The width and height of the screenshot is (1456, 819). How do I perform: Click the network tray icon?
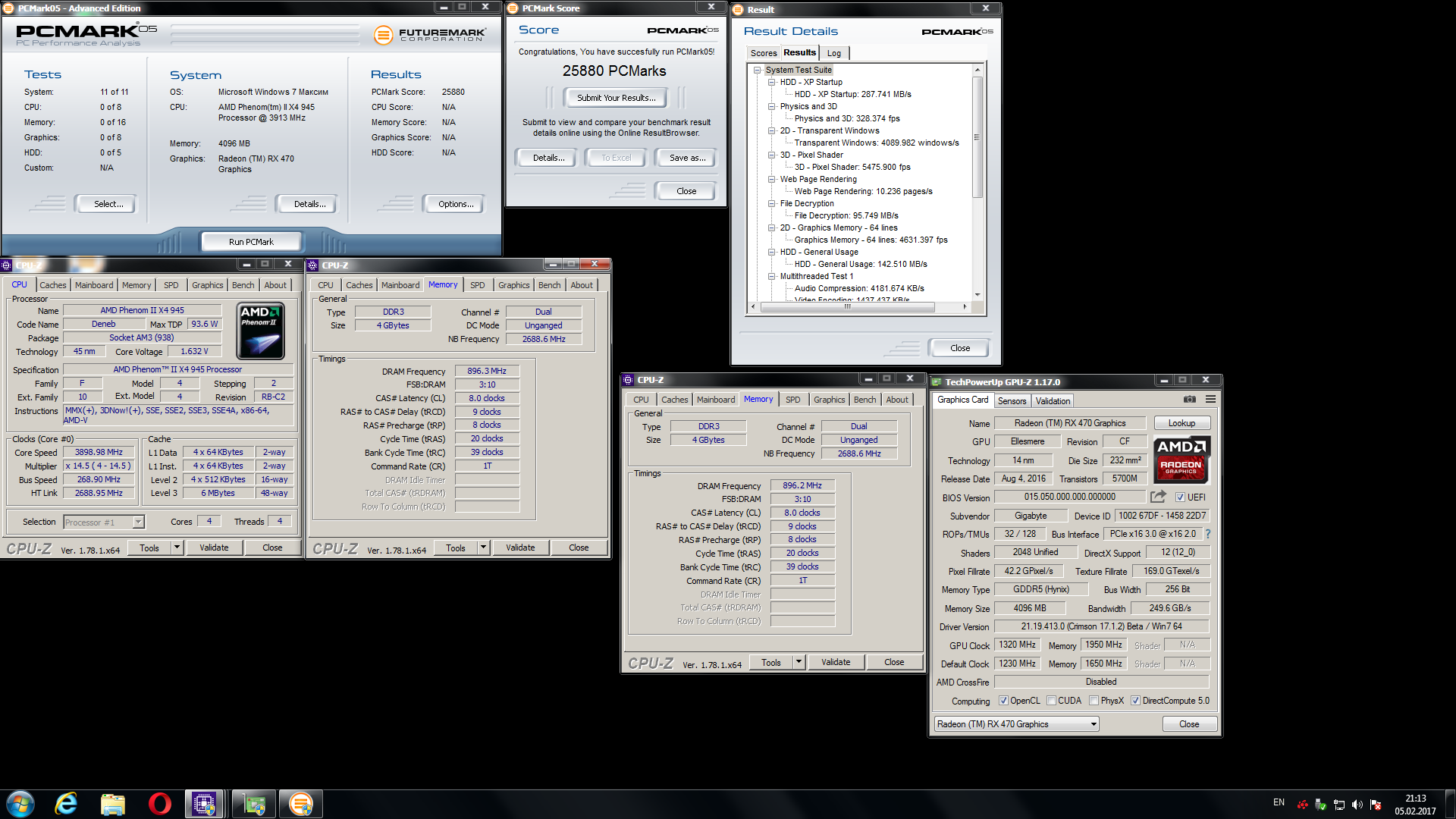pyautogui.click(x=1339, y=805)
